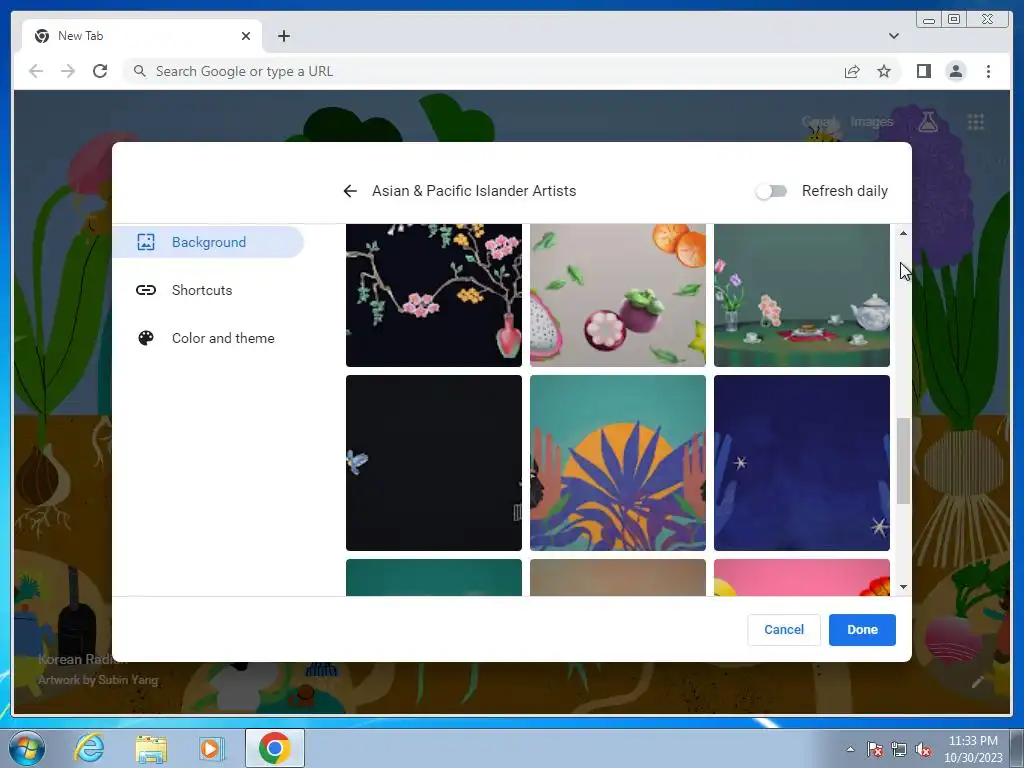Click the browser Forward arrow
This screenshot has width=1024, height=768.
[68, 71]
